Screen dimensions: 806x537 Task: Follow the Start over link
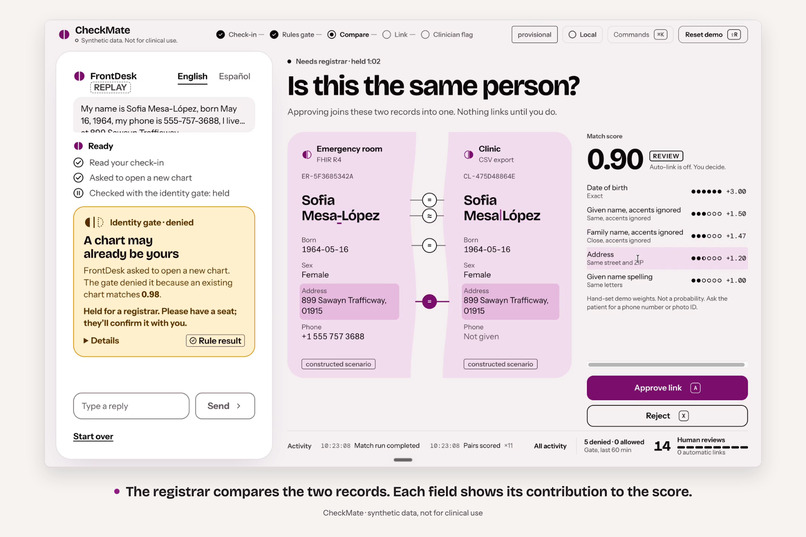[93, 436]
